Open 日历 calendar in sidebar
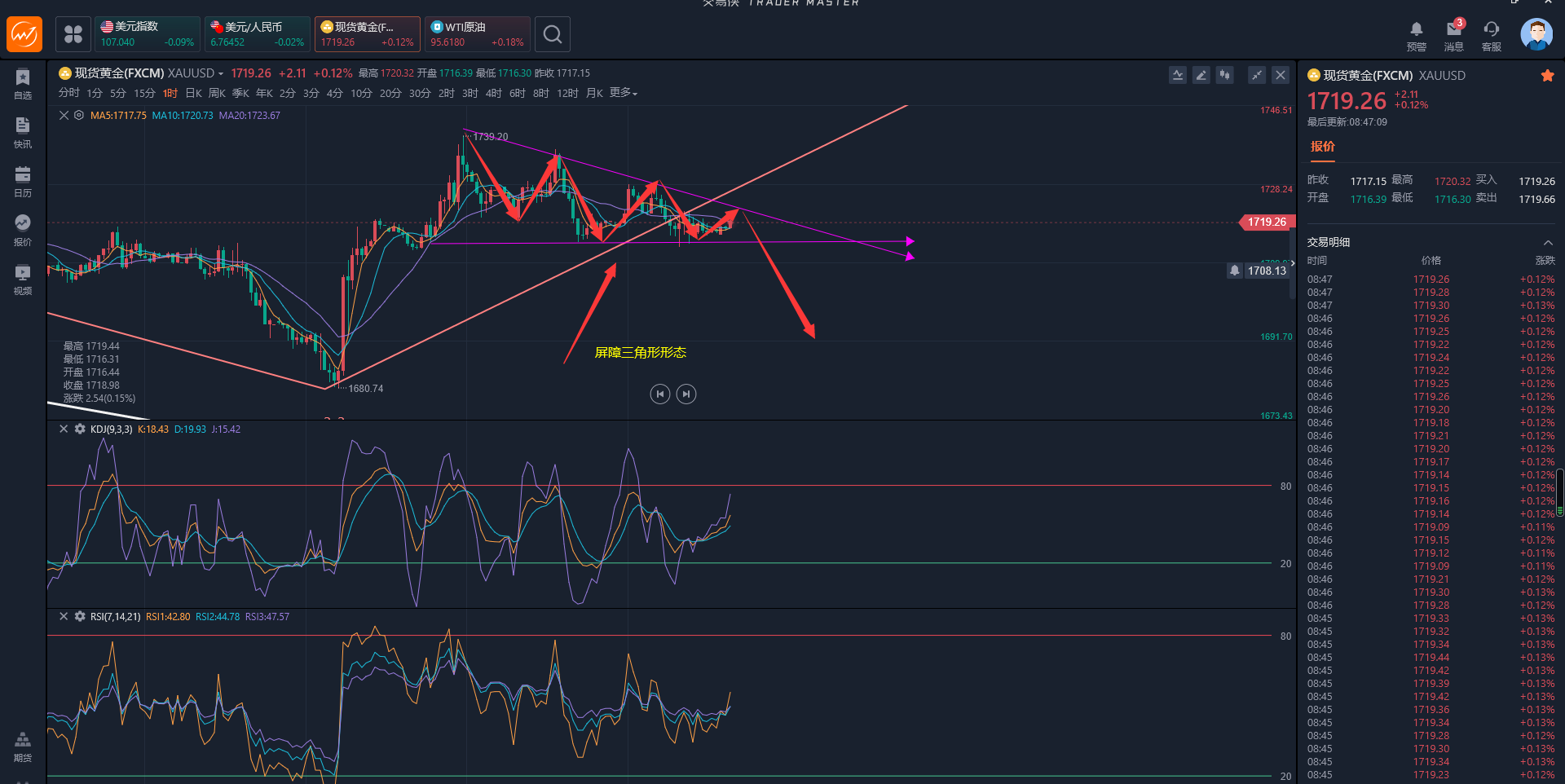 pyautogui.click(x=23, y=182)
